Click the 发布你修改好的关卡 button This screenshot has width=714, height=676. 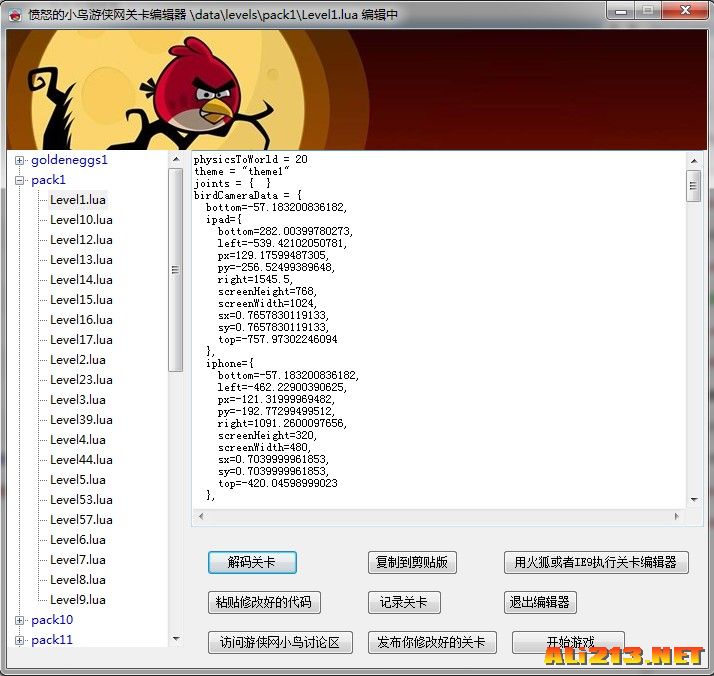tap(432, 642)
